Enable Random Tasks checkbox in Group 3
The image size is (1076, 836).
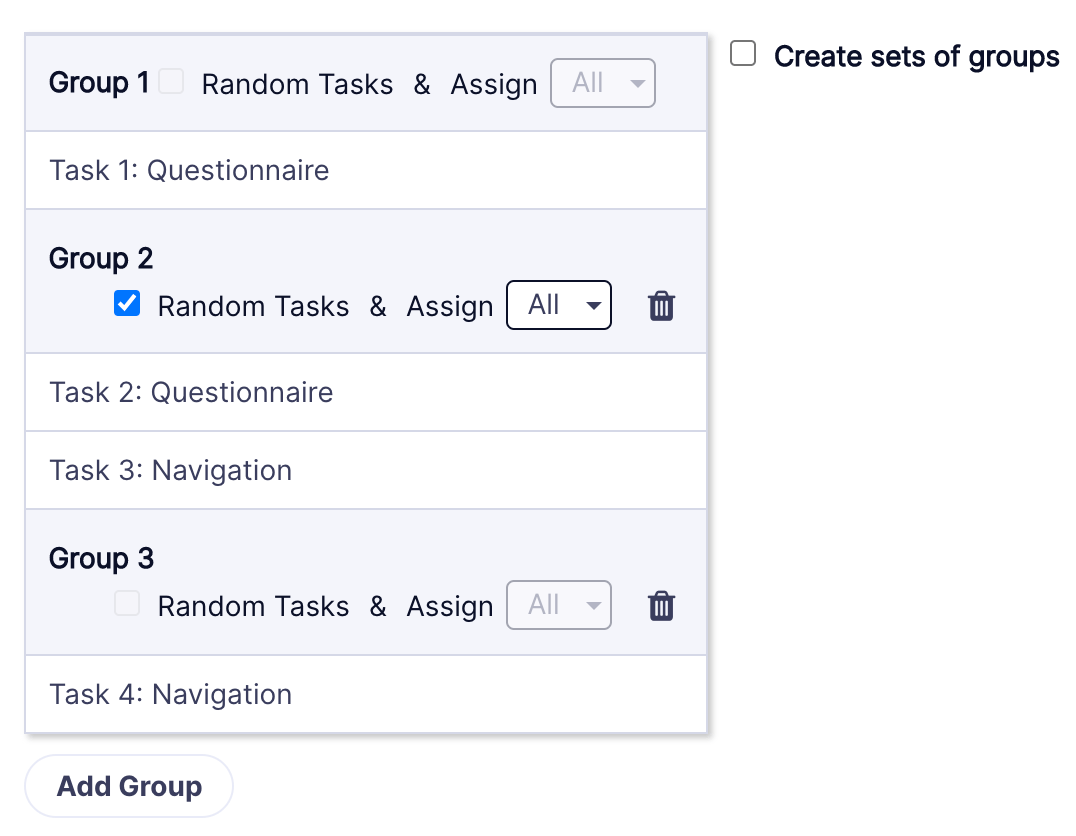click(127, 604)
